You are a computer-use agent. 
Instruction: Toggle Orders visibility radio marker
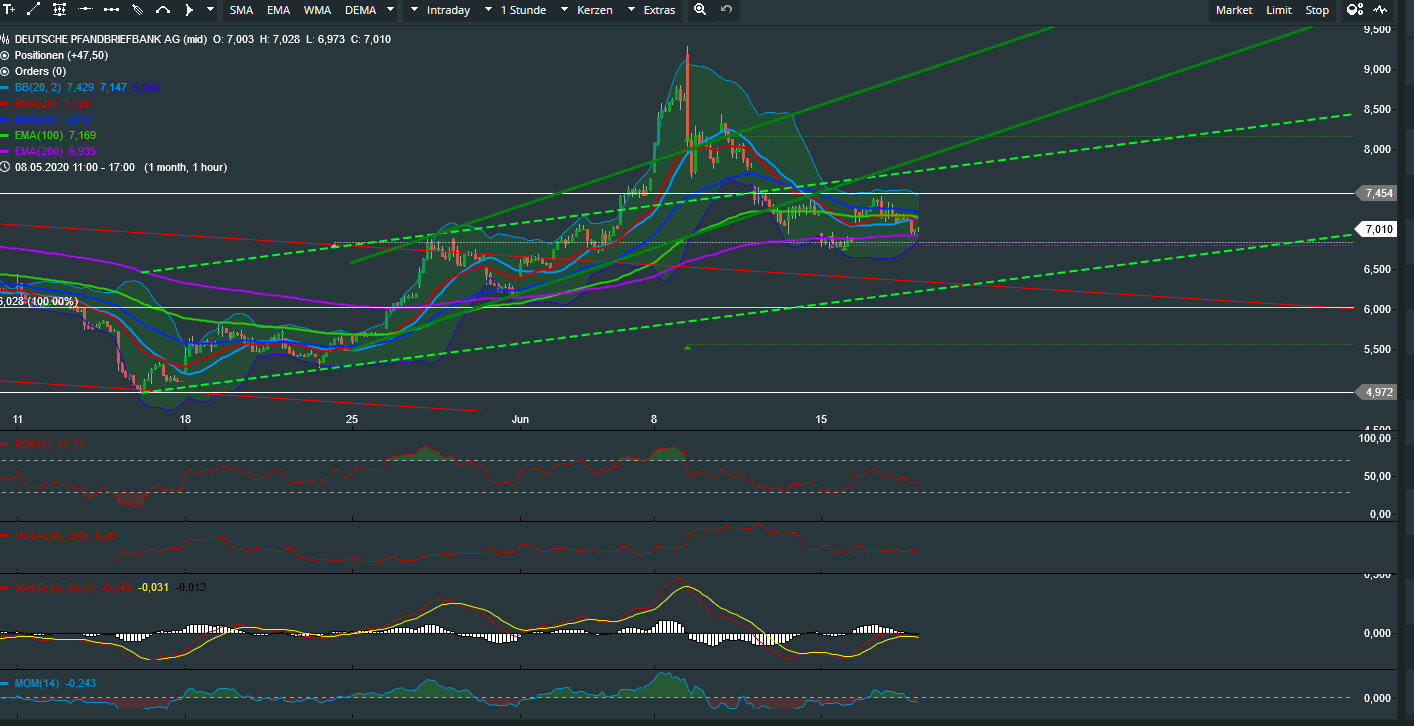click(x=6, y=71)
